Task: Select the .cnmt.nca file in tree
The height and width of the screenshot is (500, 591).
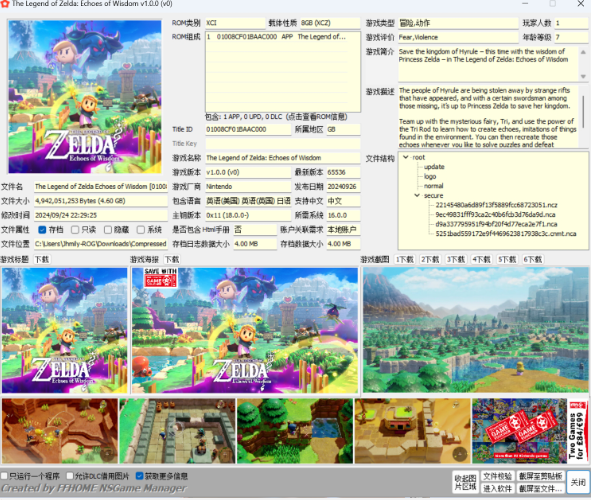Action: [506, 234]
